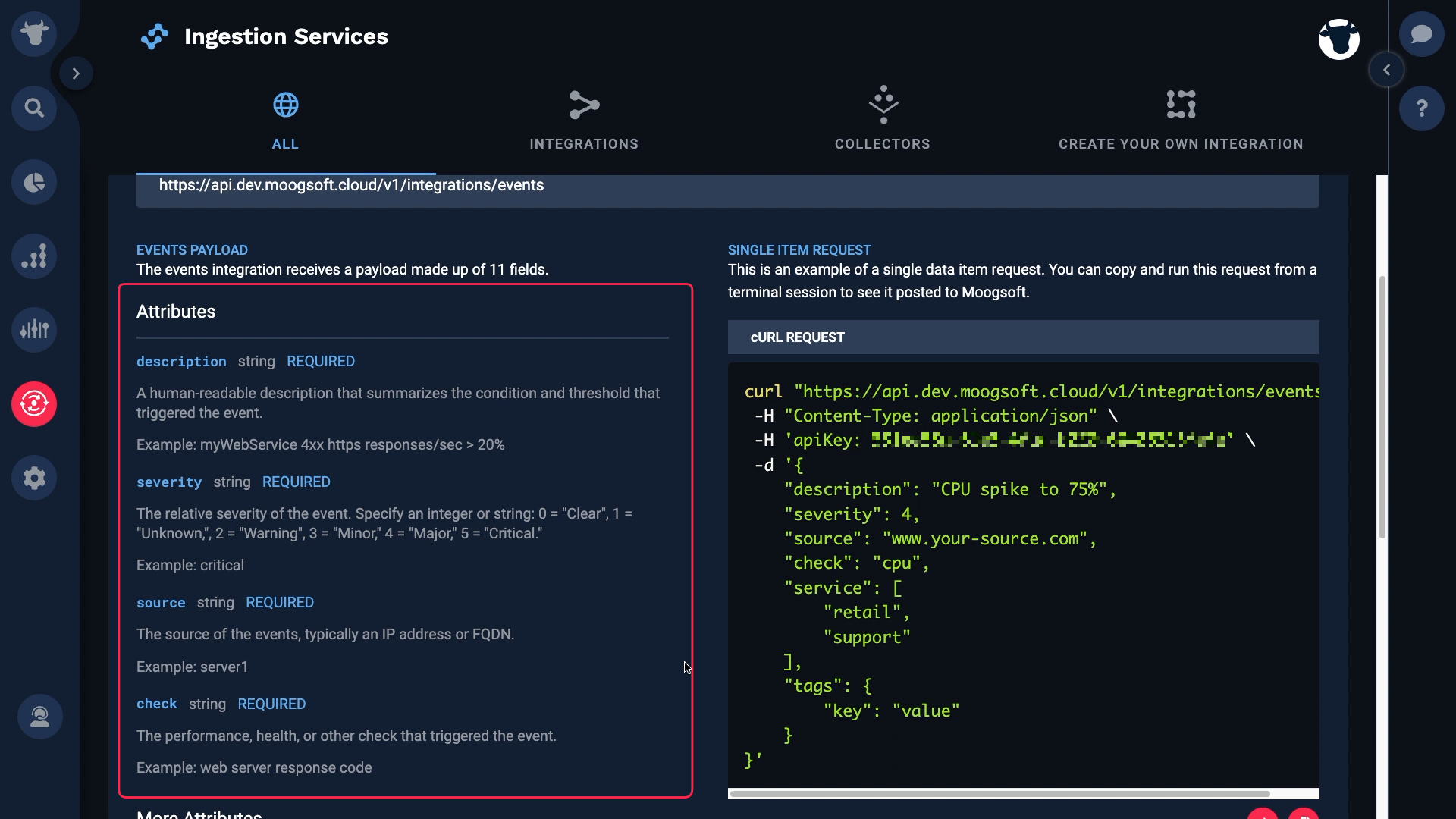The width and height of the screenshot is (1456, 819).
Task: Open the user avatar menu
Action: (1338, 39)
